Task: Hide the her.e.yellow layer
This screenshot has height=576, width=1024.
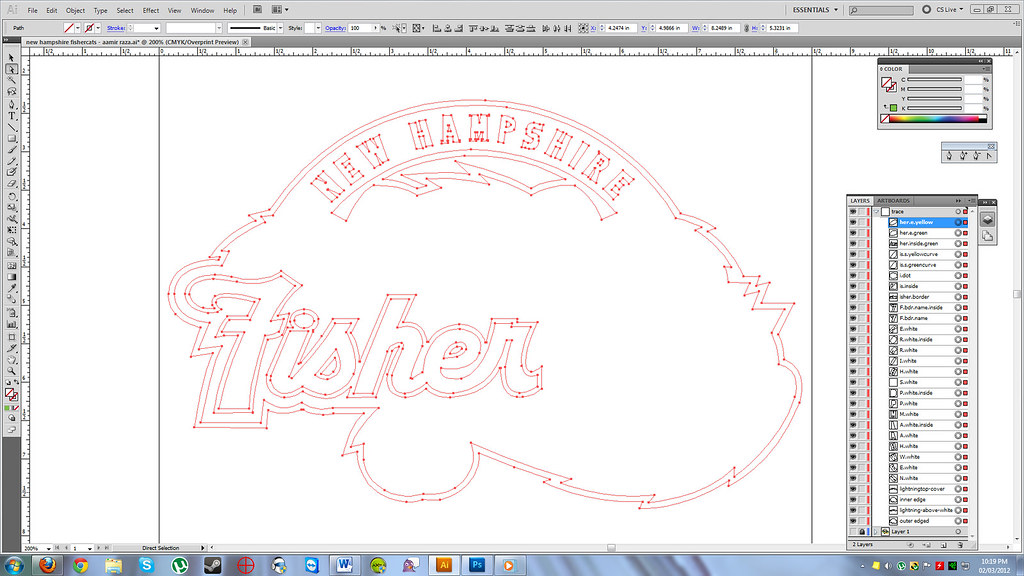Action: click(x=853, y=222)
